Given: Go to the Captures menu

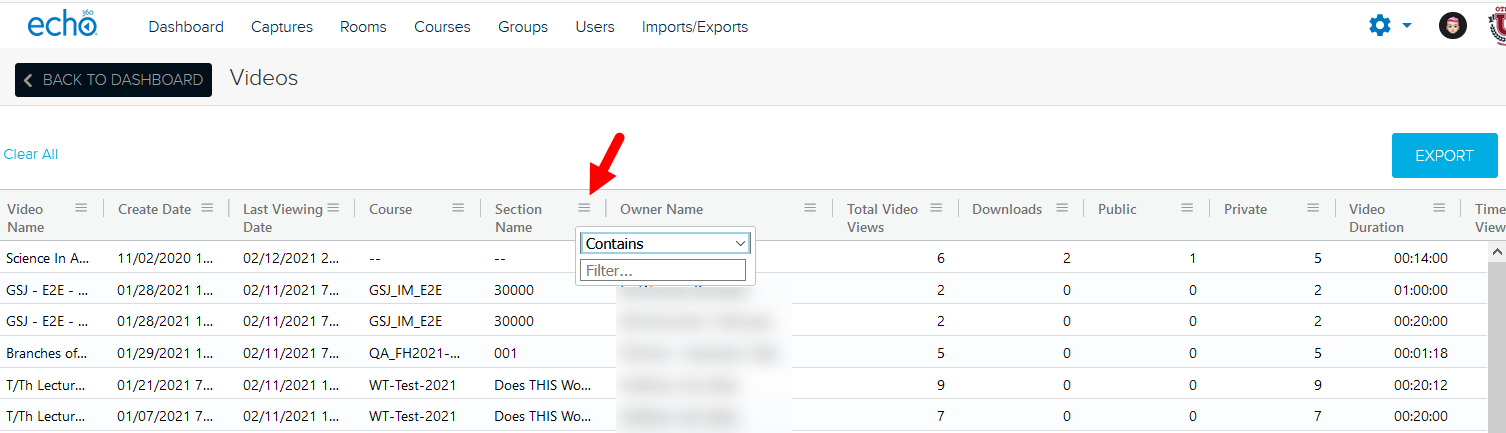Looking at the screenshot, I should [x=282, y=27].
